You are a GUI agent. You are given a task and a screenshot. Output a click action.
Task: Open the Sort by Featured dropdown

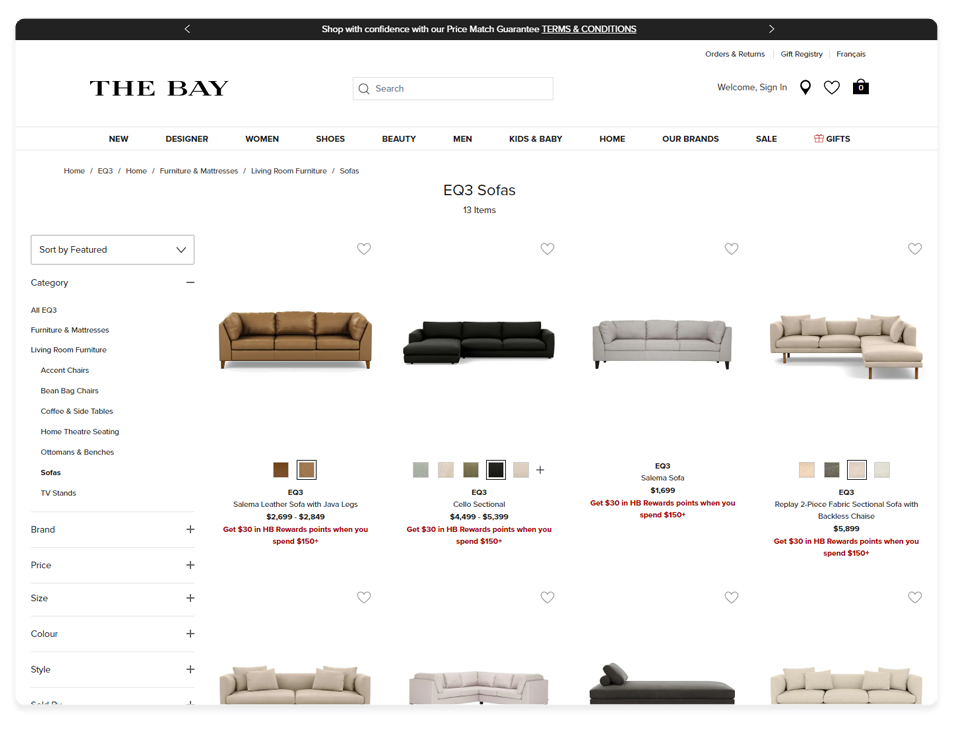tap(113, 250)
